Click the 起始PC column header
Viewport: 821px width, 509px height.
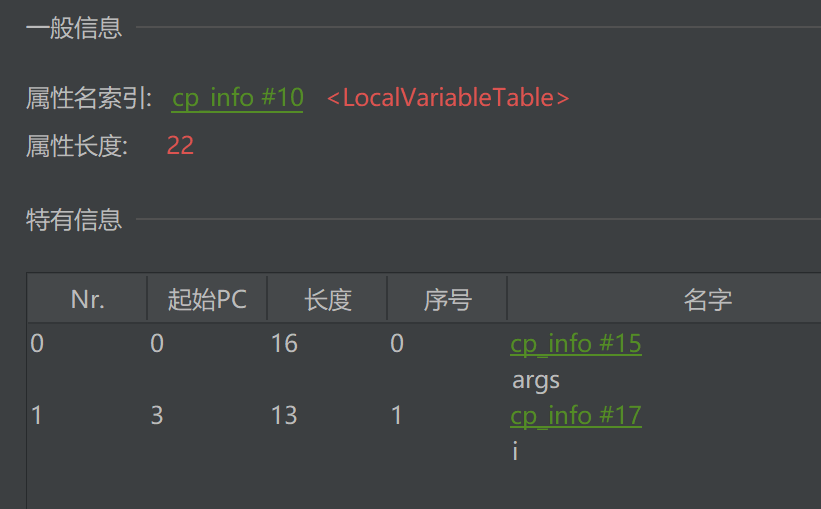click(x=207, y=300)
